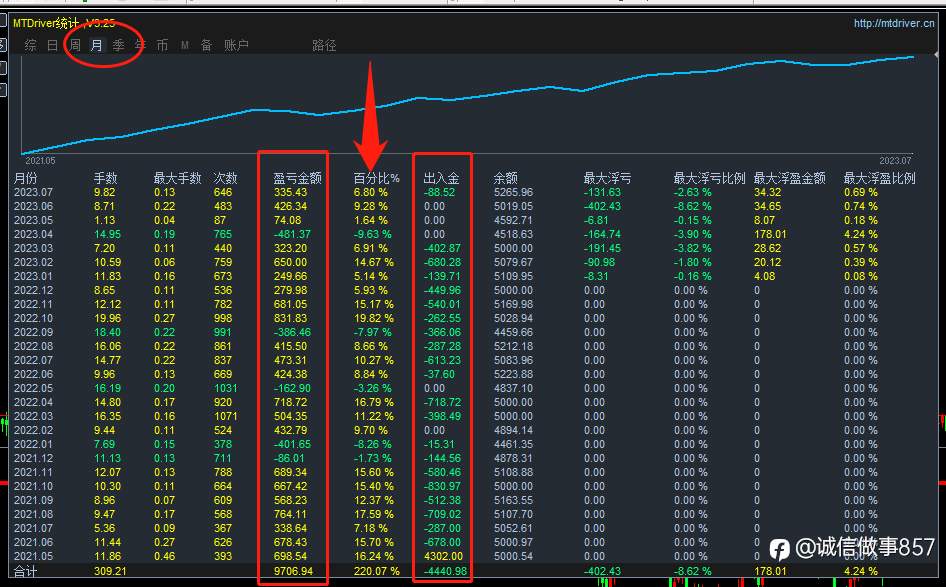
Task: Select the 2022.09 month row label
Action: [x=33, y=332]
